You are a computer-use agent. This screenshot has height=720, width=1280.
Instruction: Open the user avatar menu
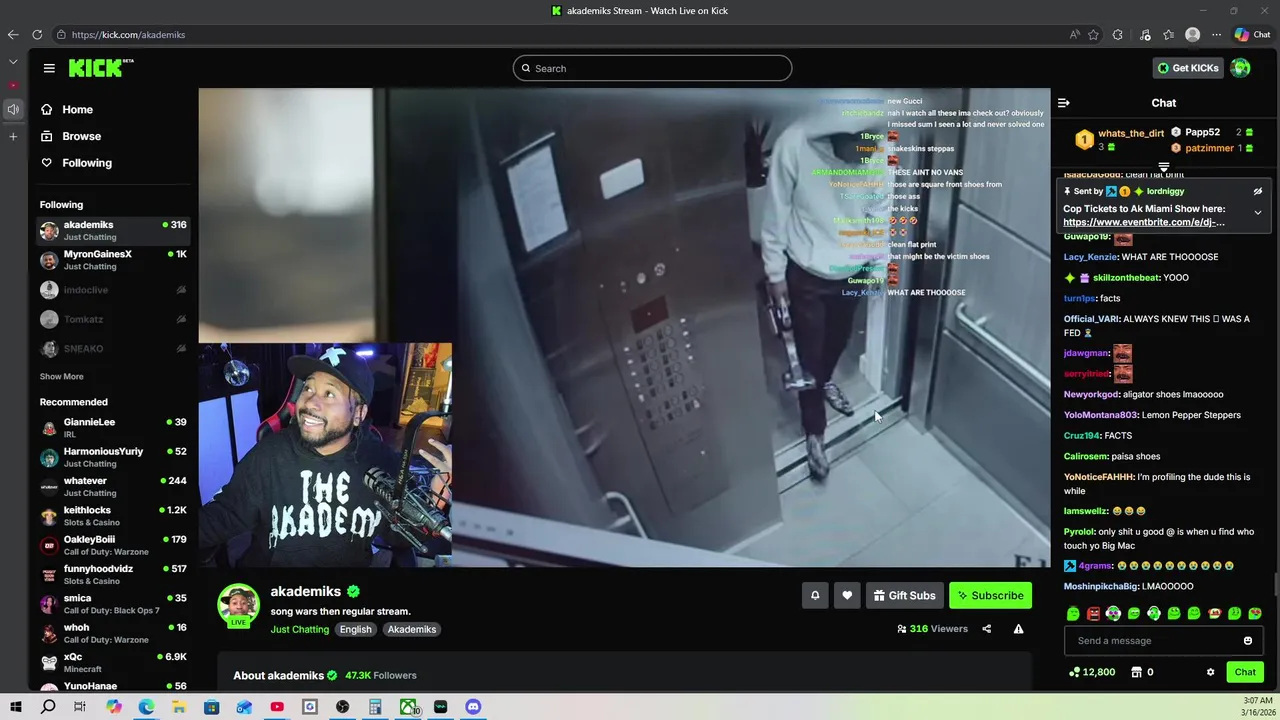tap(1240, 68)
